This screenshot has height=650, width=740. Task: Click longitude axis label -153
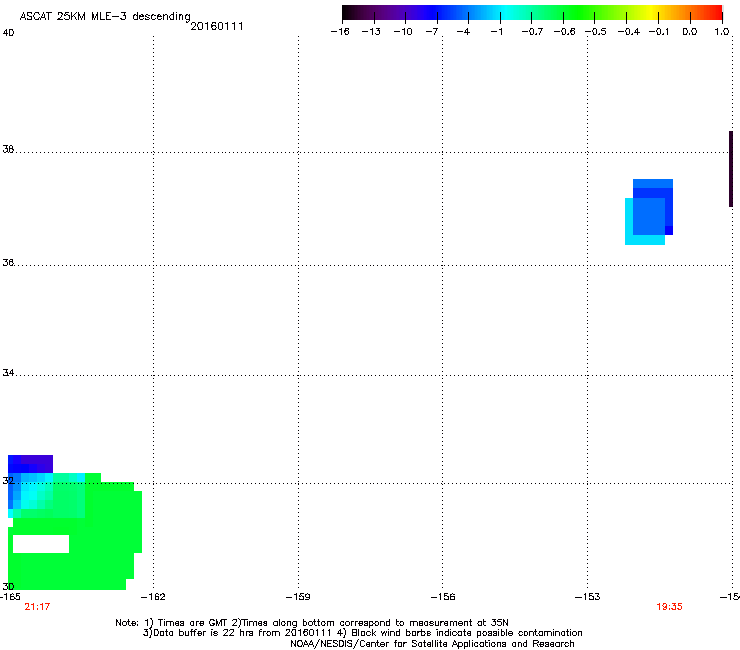tap(588, 597)
